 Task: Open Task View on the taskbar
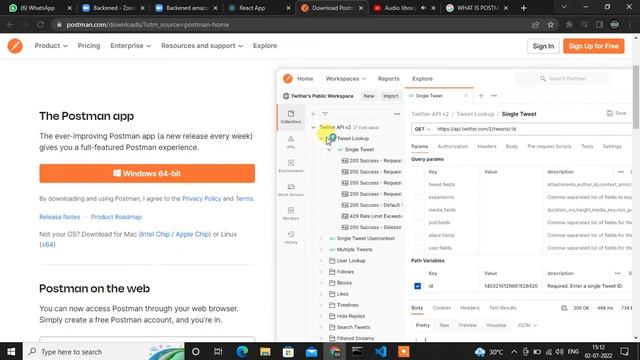point(218,351)
